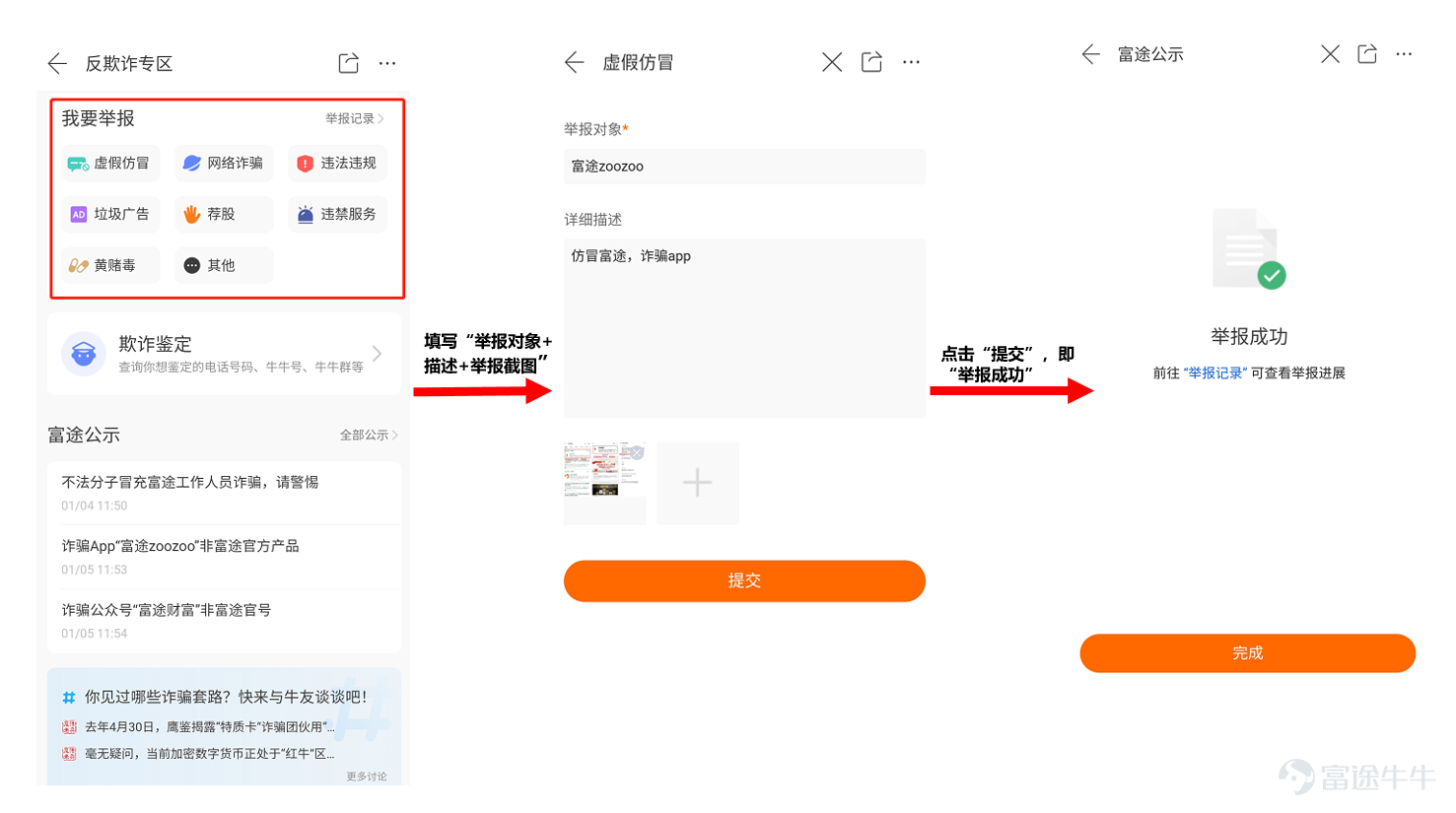Open 举报记录 link with chevron
Screen dimensions: 1456x813
point(355,118)
